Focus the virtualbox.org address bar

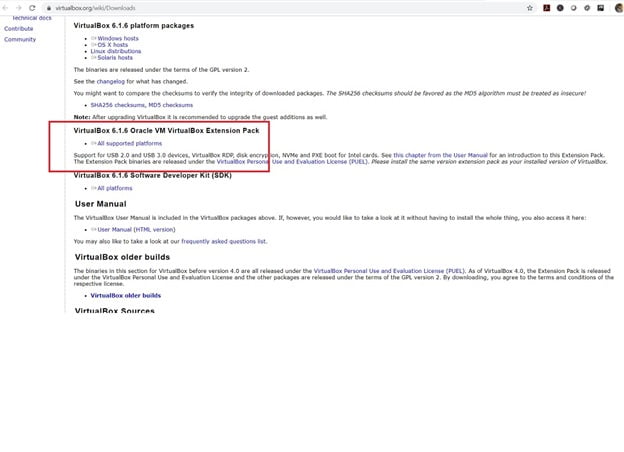coord(287,8)
